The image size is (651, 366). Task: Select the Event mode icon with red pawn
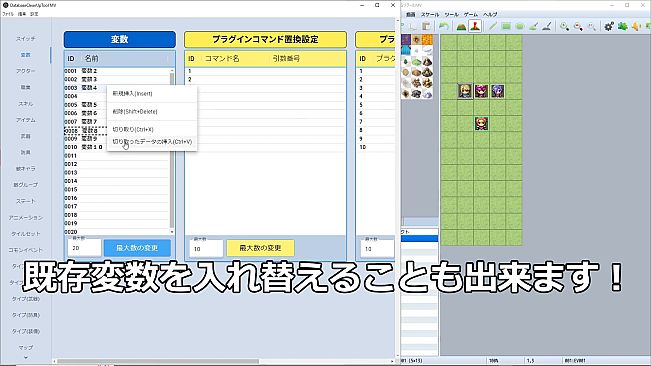tap(475, 26)
